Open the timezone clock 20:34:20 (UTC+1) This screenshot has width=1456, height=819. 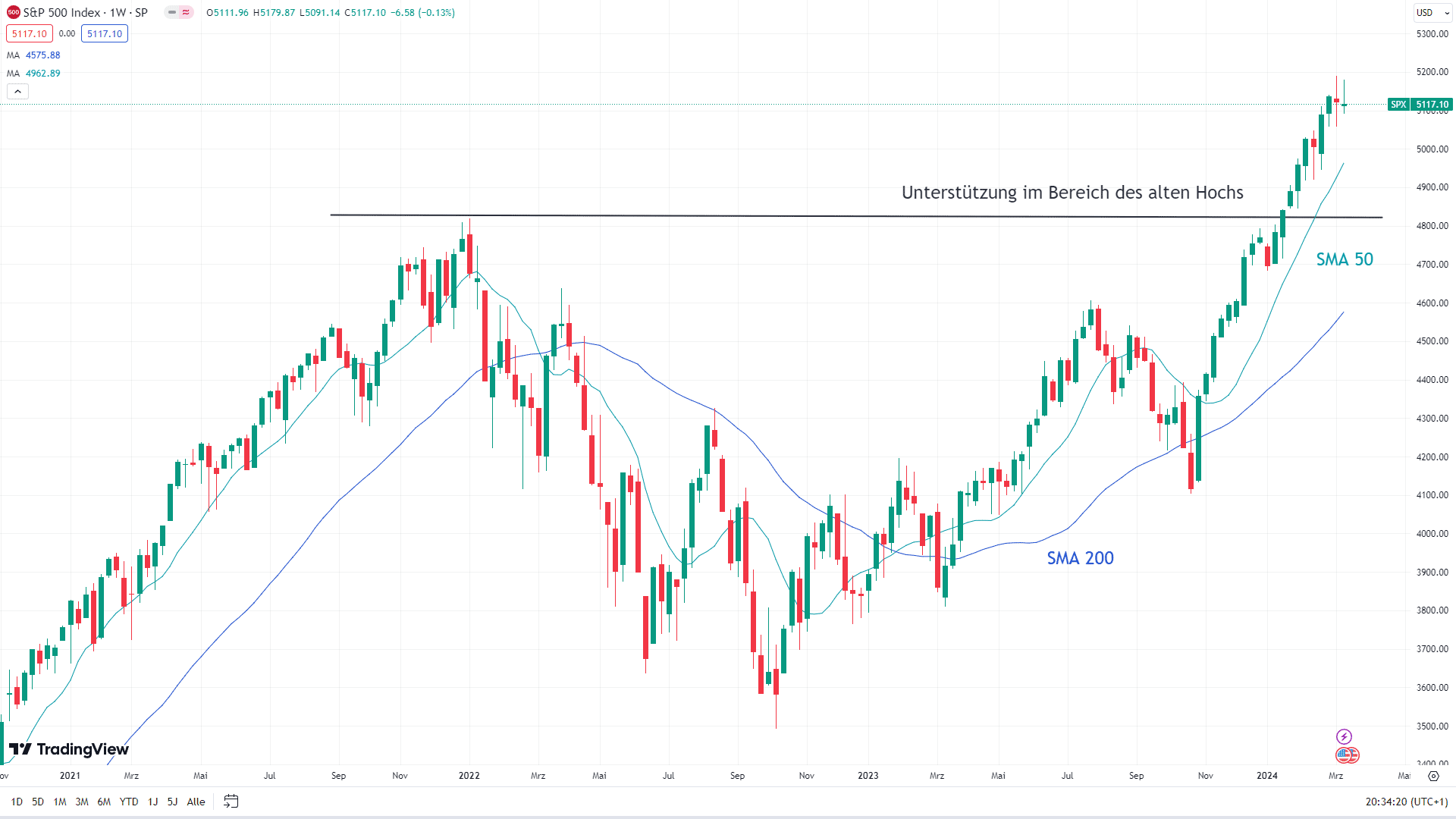coord(1406,802)
